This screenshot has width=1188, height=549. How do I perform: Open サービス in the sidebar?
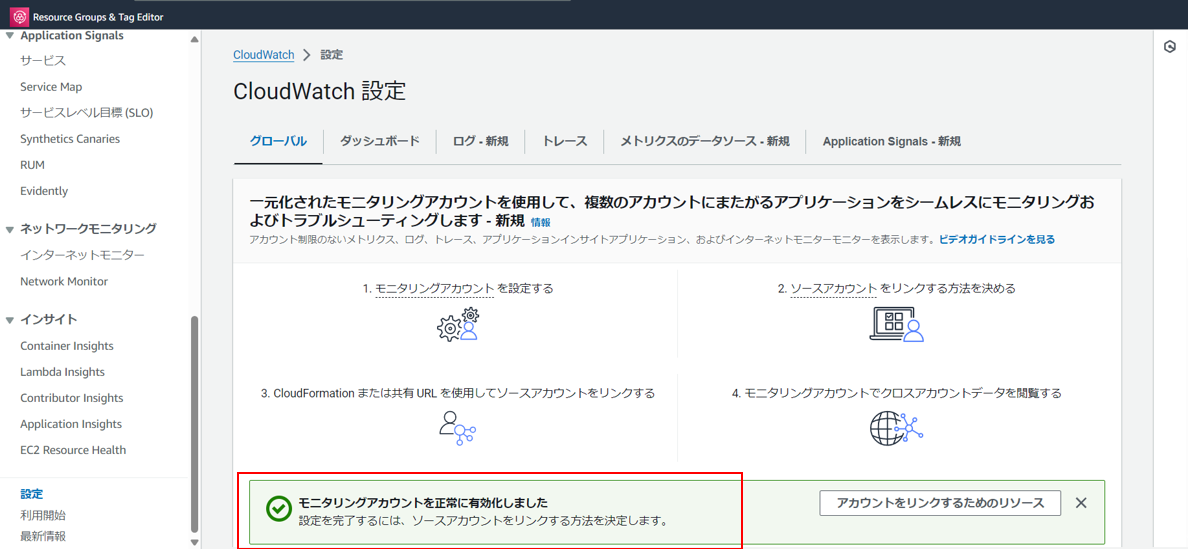(43, 61)
